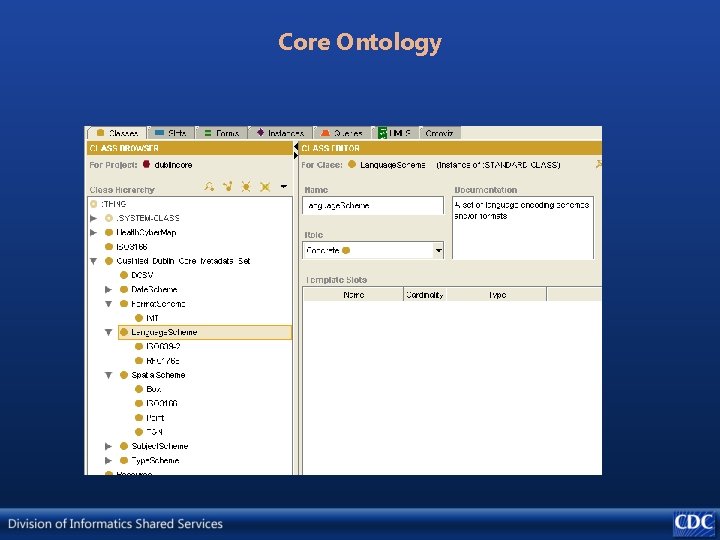Open the Class Hierarchy toolbar dropdown arrow

(284, 186)
